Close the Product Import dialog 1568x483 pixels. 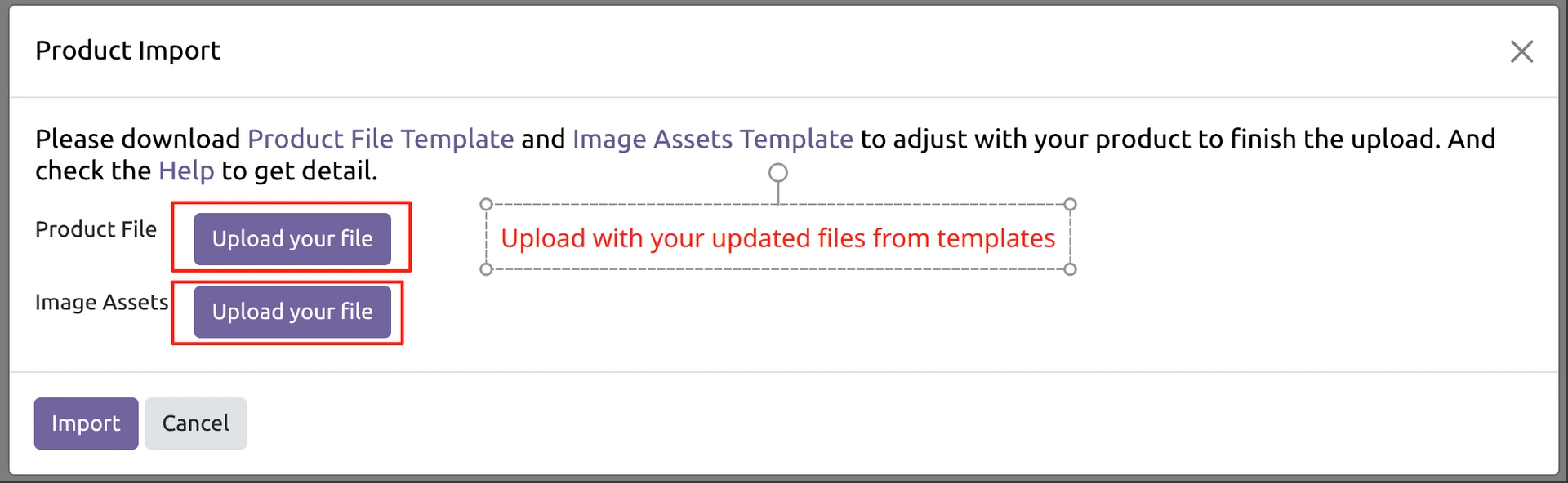(x=1521, y=51)
